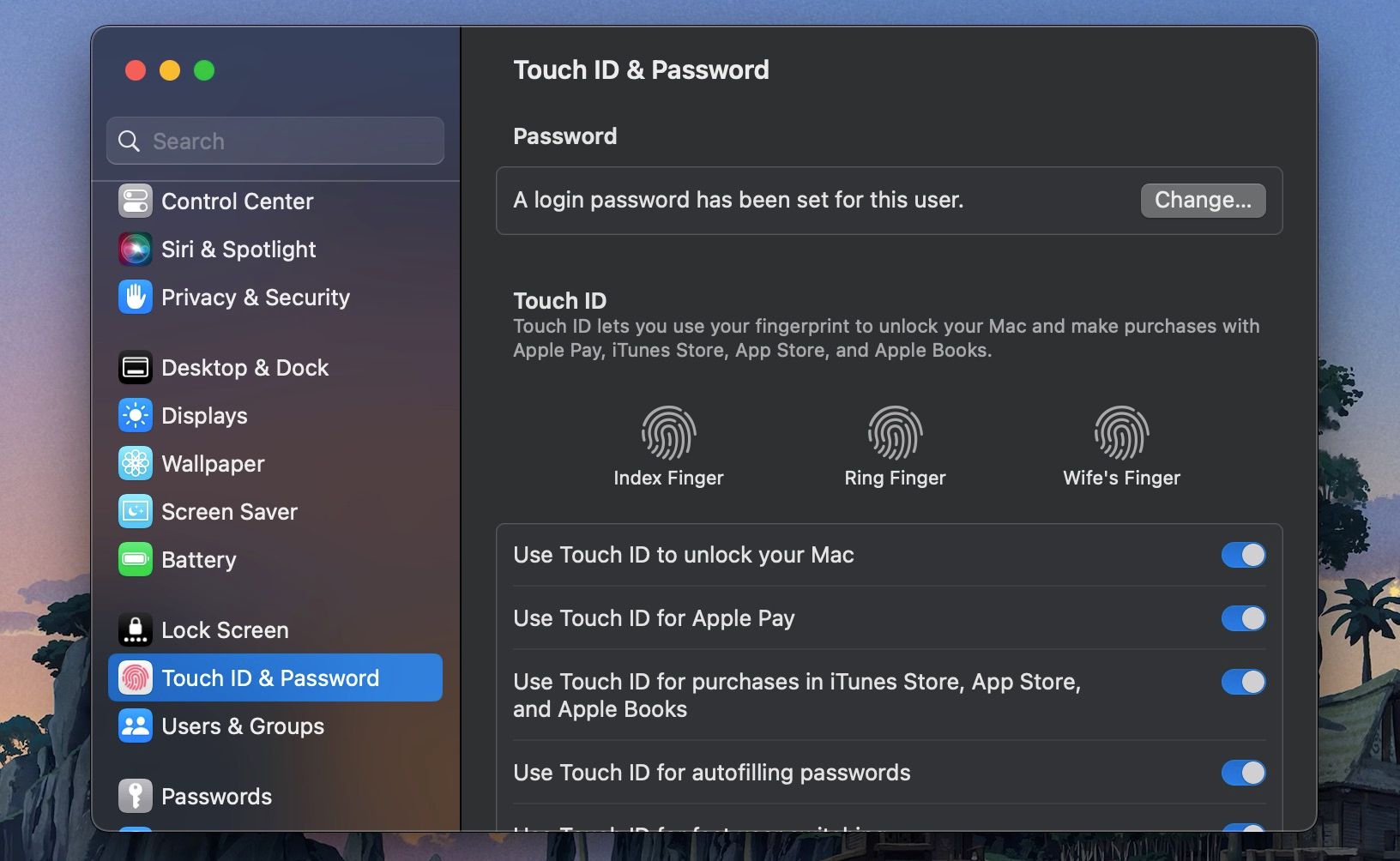Image resolution: width=1400 pixels, height=861 pixels.
Task: Click the Lock Screen padlock icon
Action: (x=135, y=629)
